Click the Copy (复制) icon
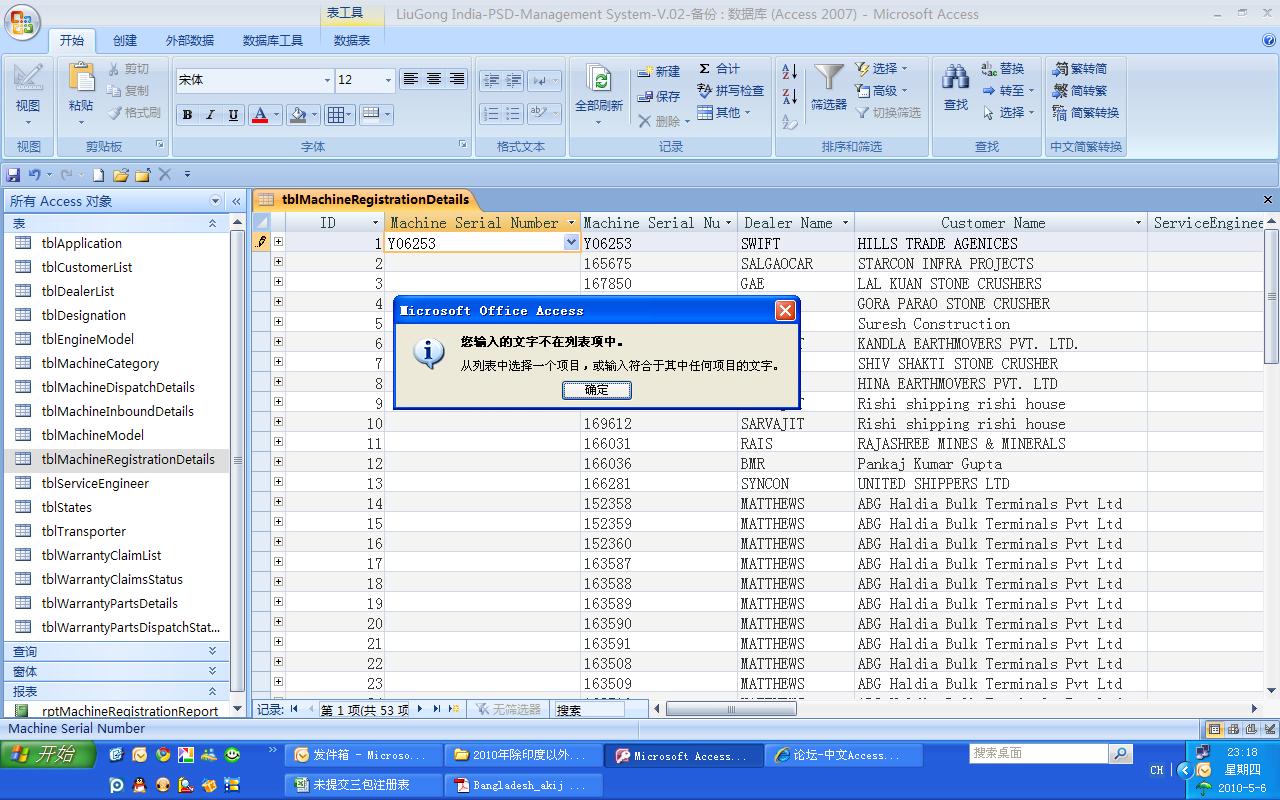 [x=114, y=91]
